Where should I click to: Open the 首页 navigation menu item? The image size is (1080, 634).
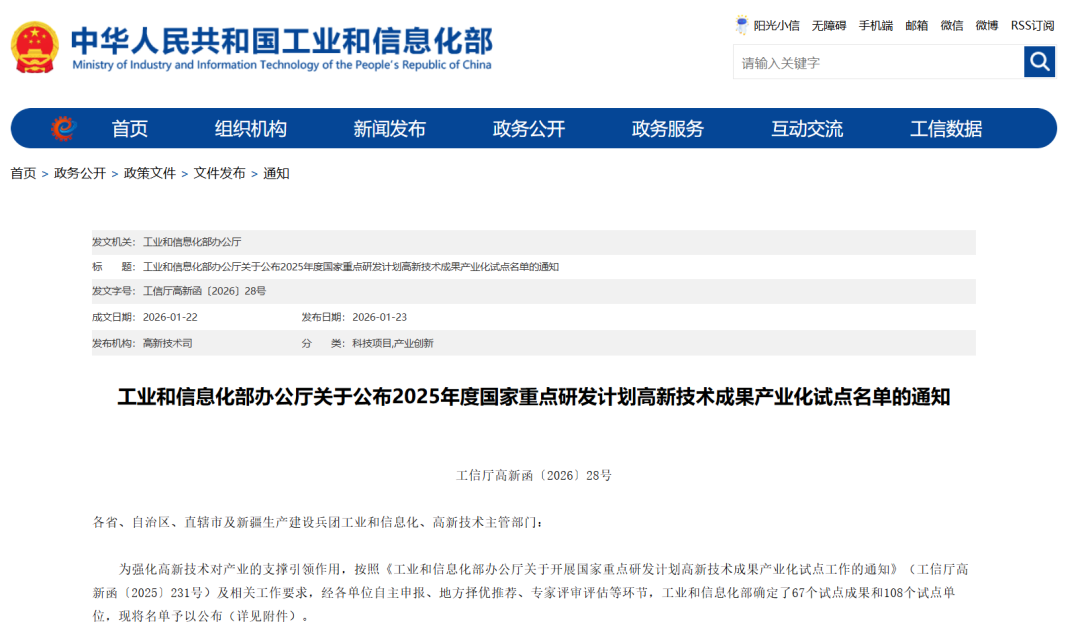pyautogui.click(x=132, y=128)
